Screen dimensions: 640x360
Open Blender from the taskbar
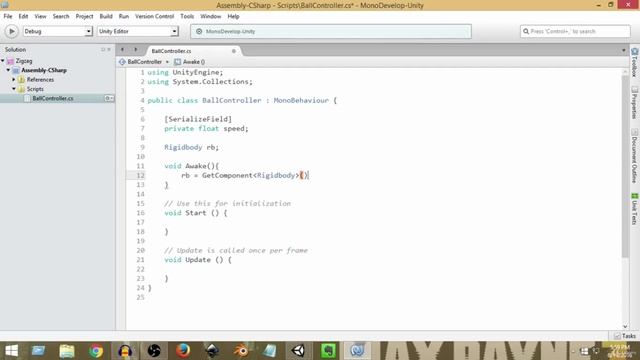pyautogui.click(x=241, y=351)
